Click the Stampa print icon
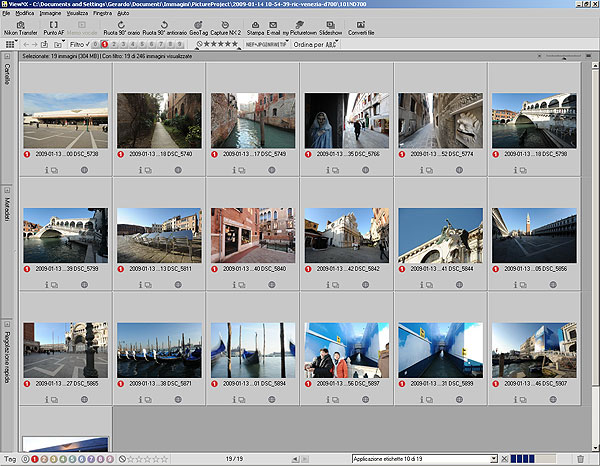 click(255, 28)
